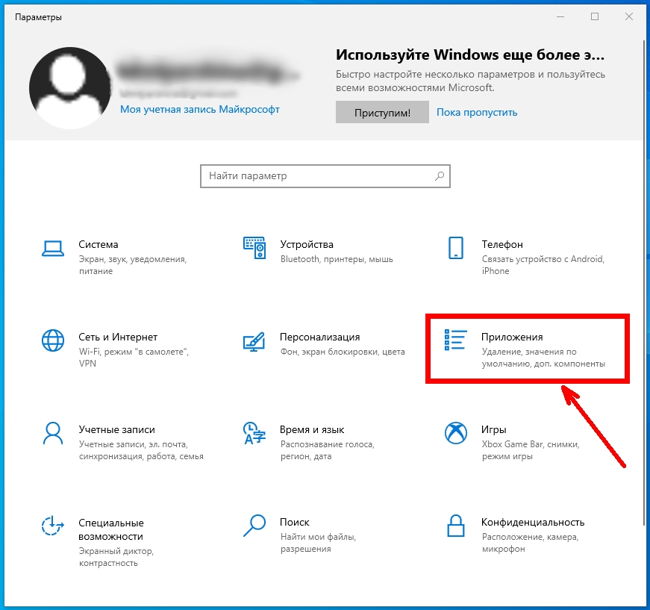Click the search magnifier in Найти параметр
The width and height of the screenshot is (650, 610).
(439, 176)
